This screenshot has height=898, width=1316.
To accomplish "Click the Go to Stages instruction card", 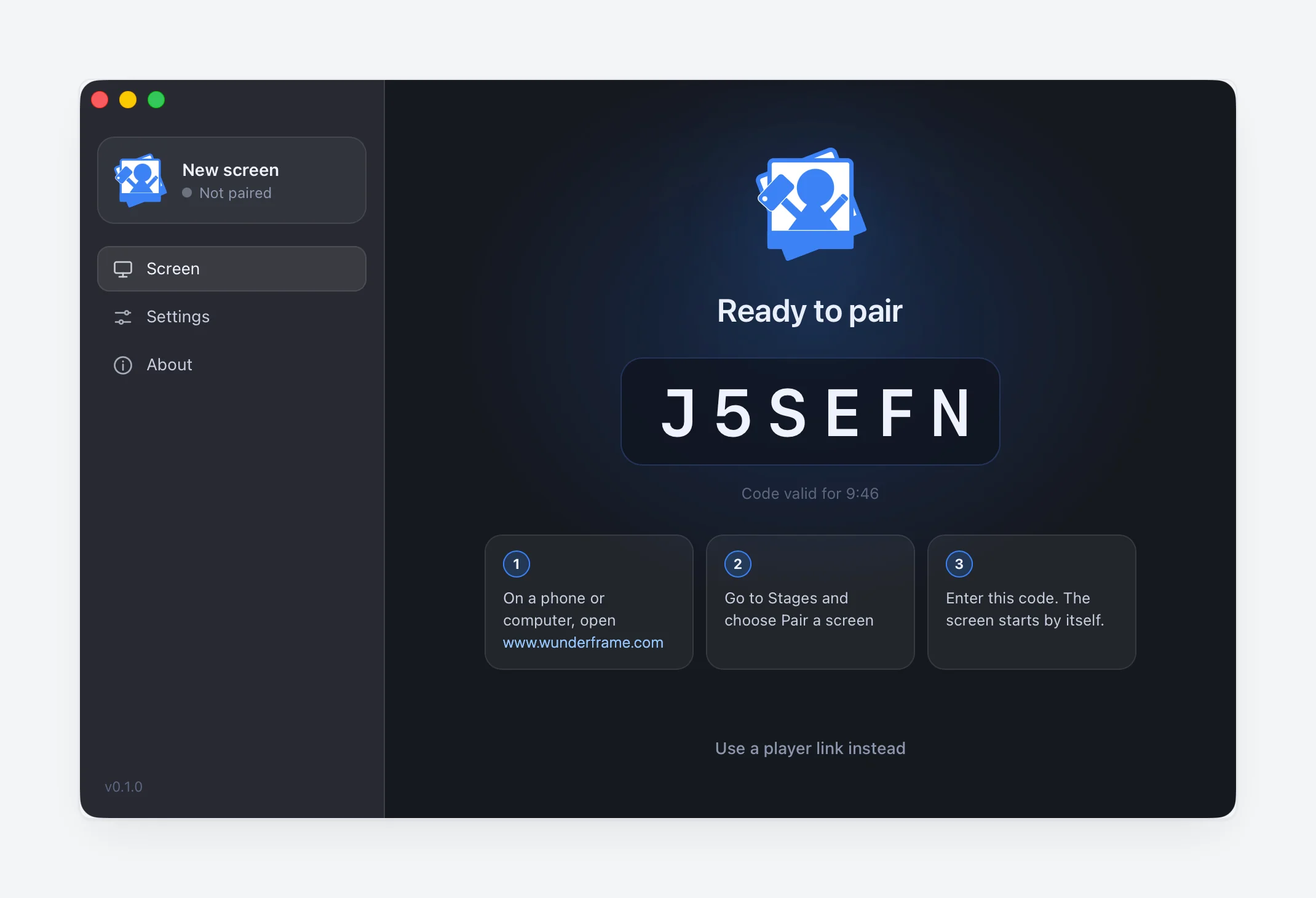I will point(811,602).
